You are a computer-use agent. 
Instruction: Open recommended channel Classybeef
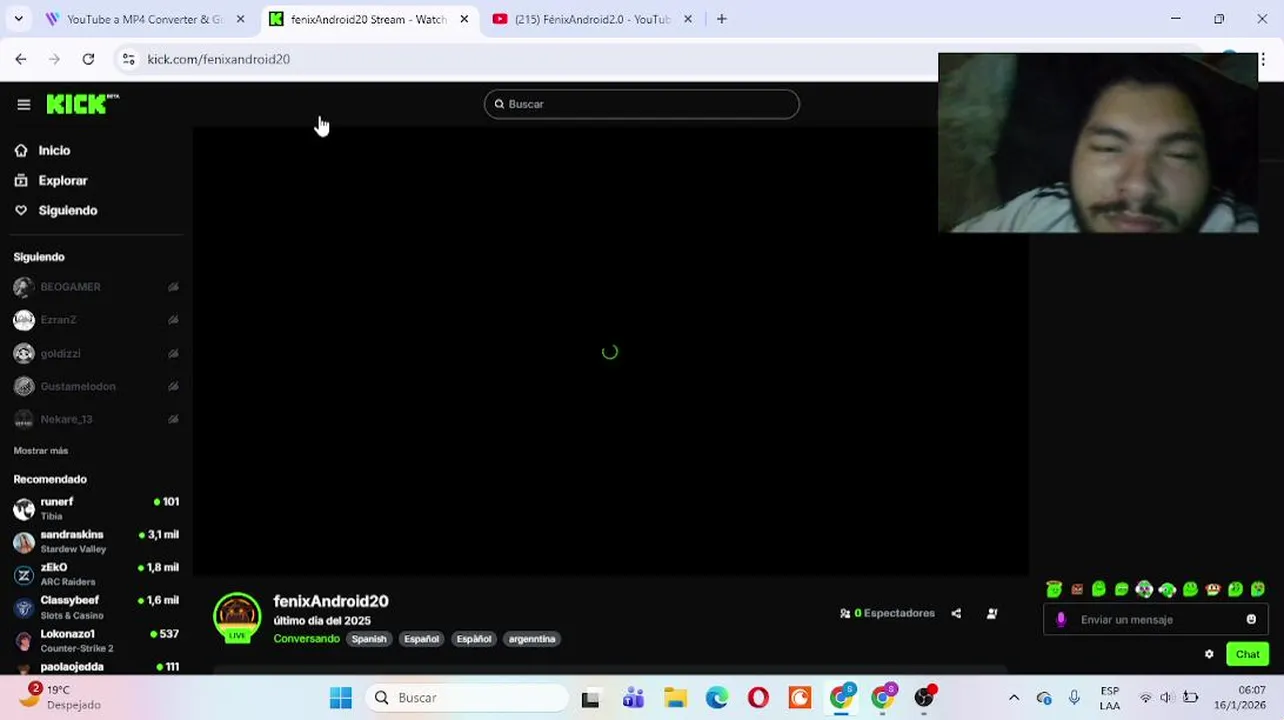click(x=96, y=607)
